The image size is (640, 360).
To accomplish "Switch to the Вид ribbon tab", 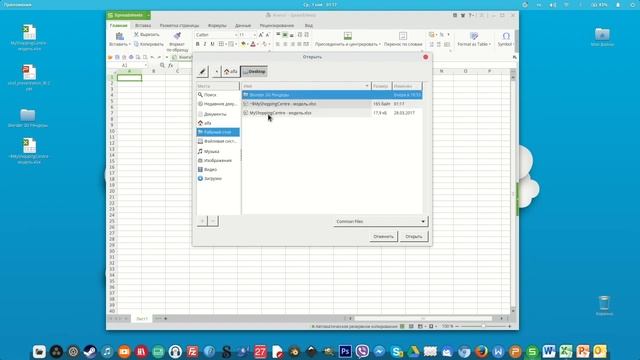I will pyautogui.click(x=309, y=25).
